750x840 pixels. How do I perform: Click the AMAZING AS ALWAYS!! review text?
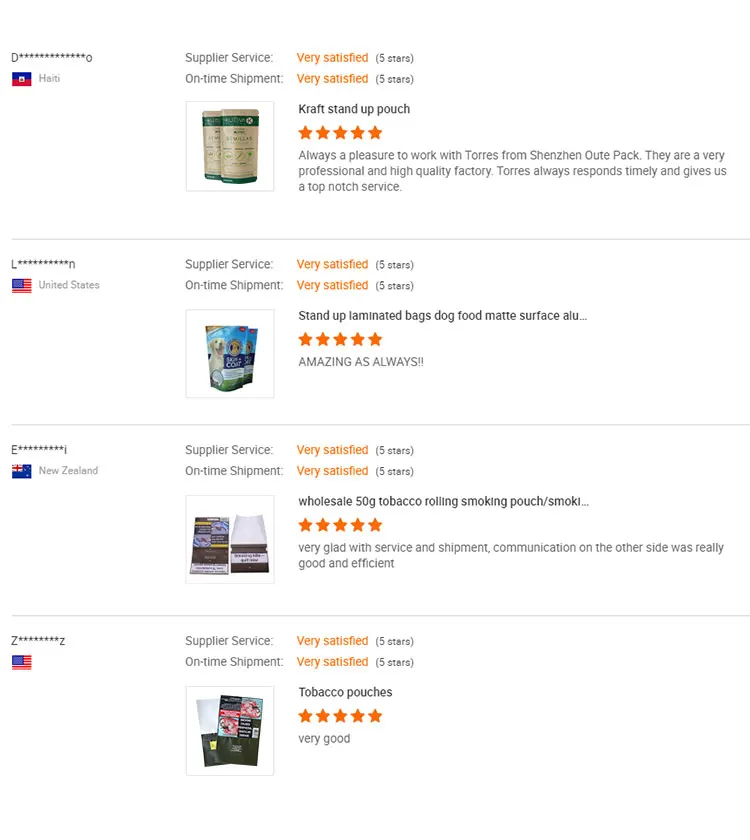point(361,362)
